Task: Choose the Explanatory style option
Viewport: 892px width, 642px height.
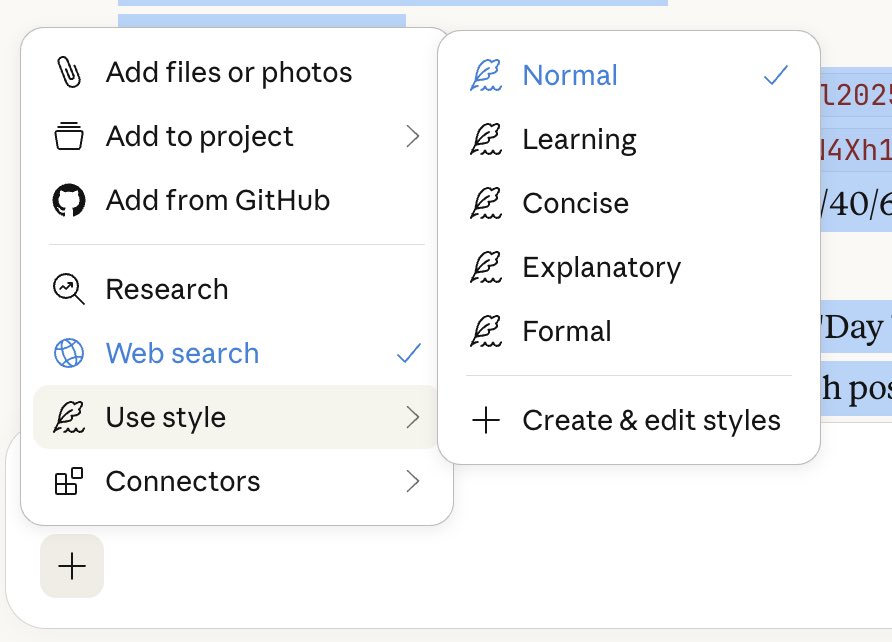Action: (601, 267)
